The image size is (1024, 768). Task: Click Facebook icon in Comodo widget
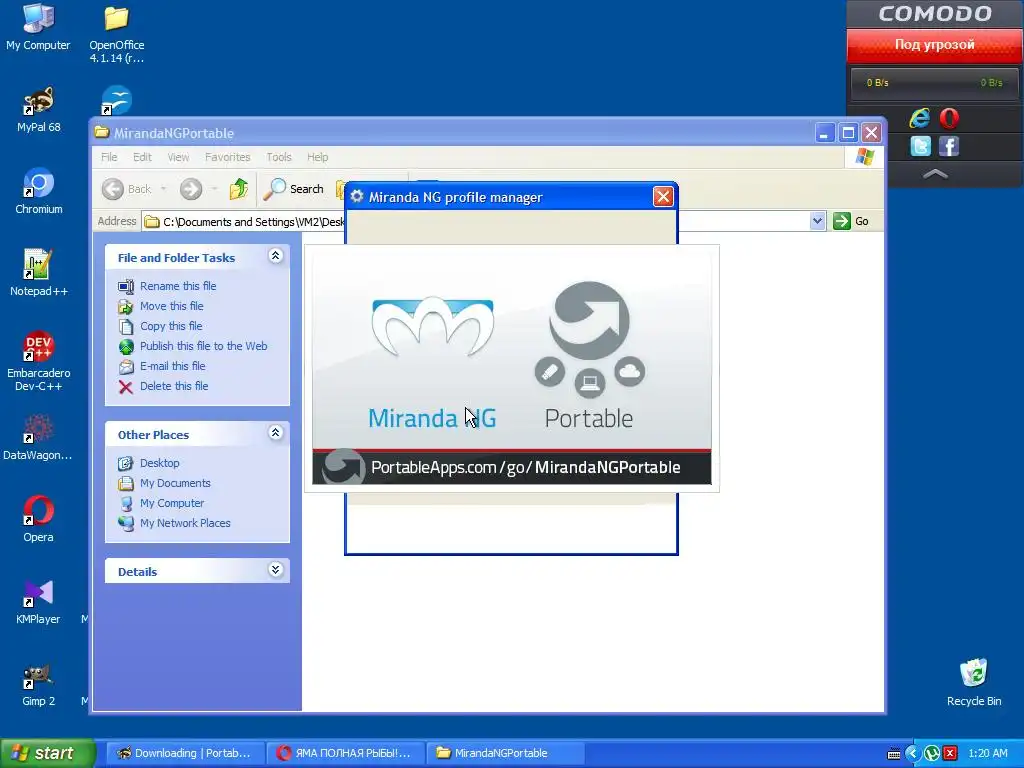(949, 146)
